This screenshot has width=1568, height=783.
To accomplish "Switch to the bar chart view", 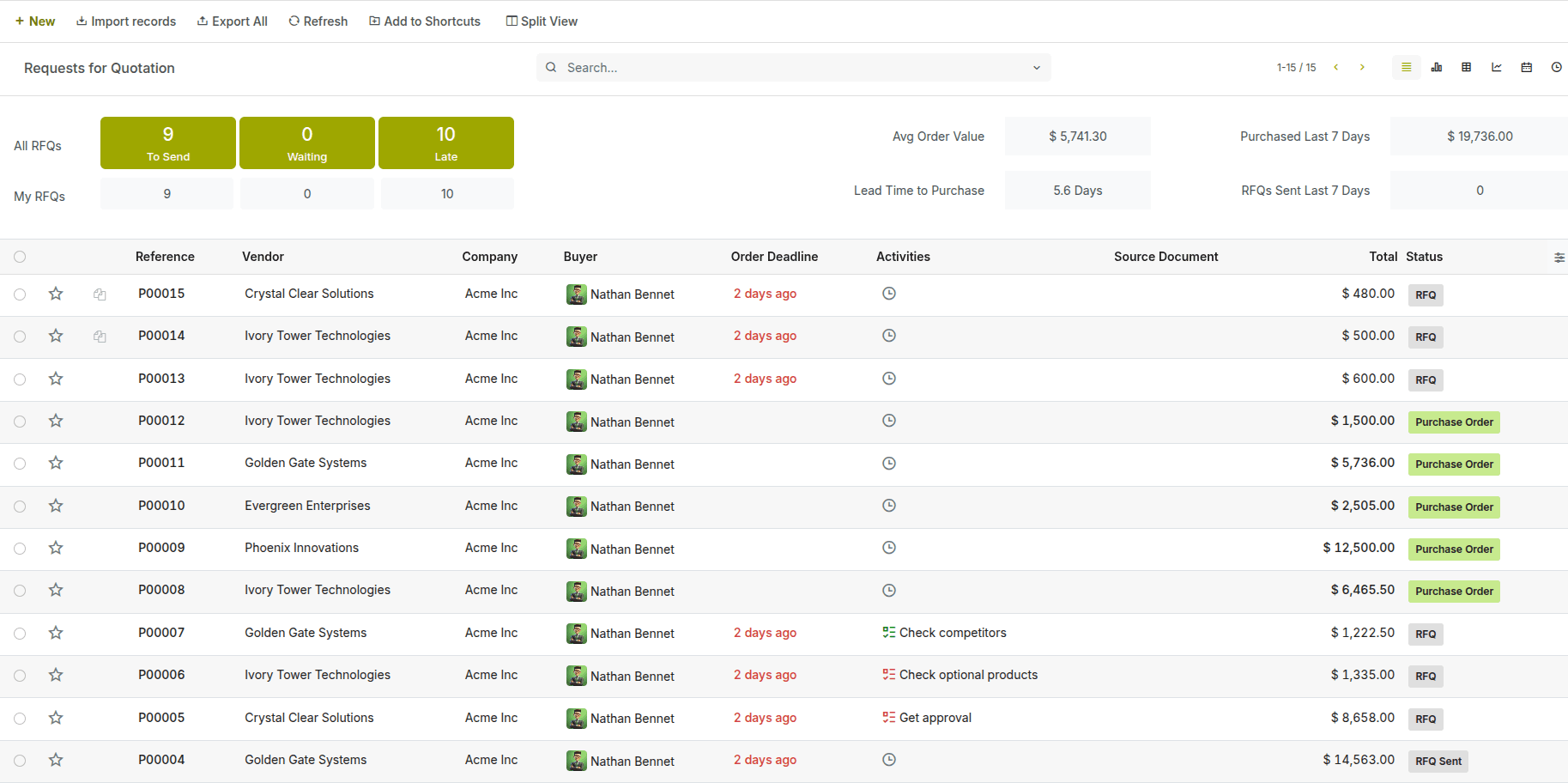I will (x=1436, y=67).
